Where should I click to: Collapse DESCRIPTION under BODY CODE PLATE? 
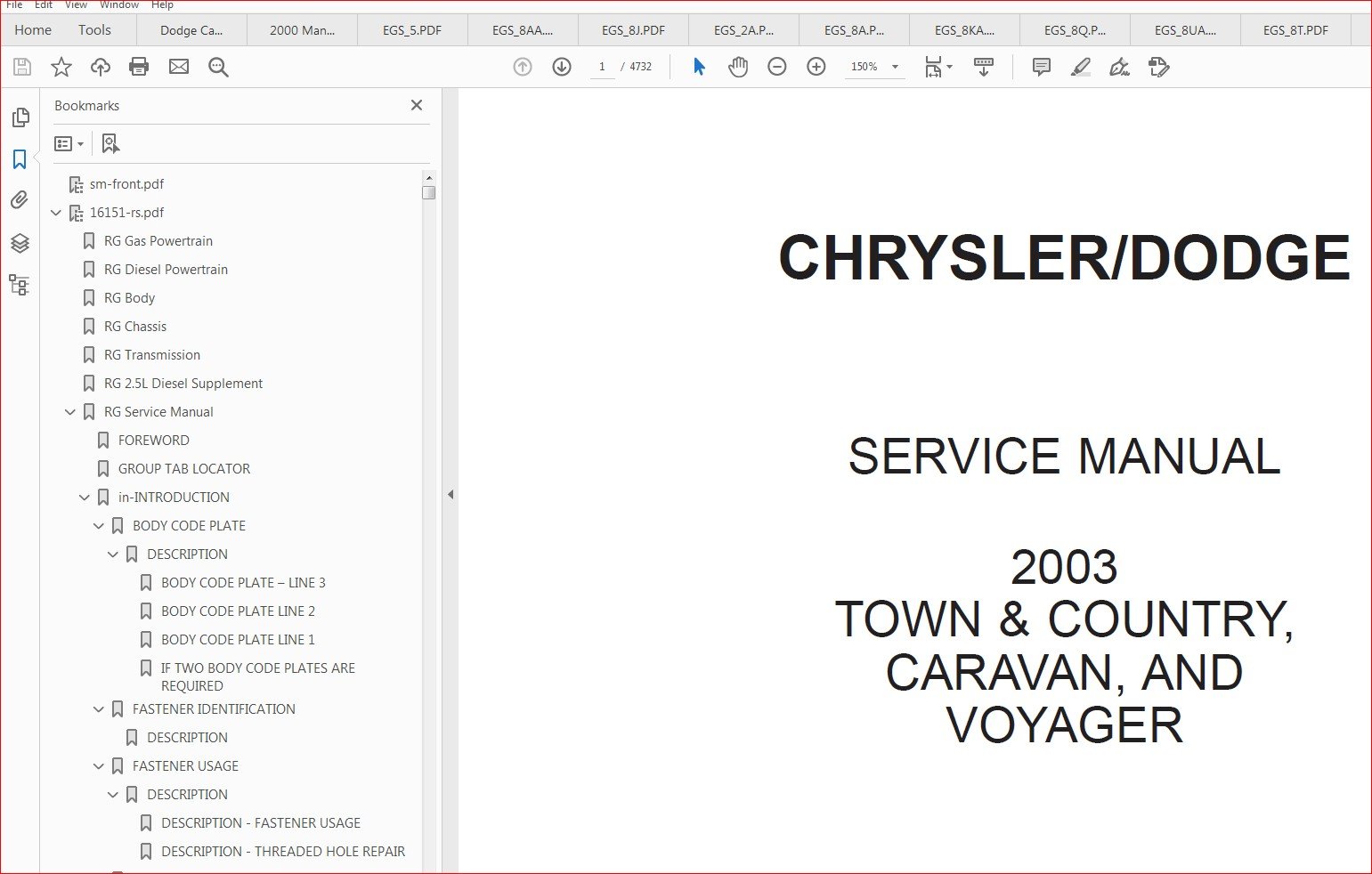tap(113, 554)
